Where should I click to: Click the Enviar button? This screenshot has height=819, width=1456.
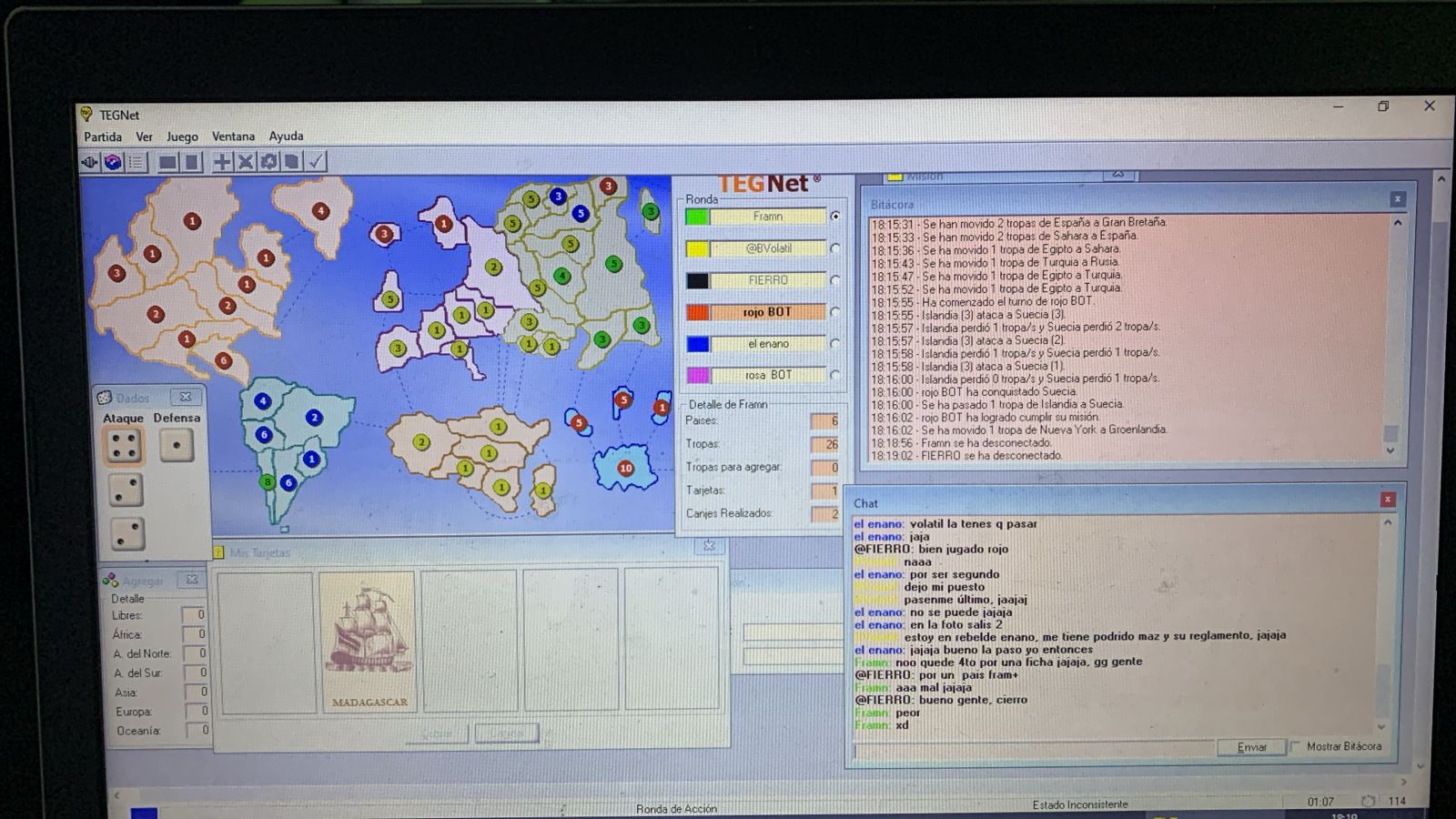click(x=1251, y=747)
